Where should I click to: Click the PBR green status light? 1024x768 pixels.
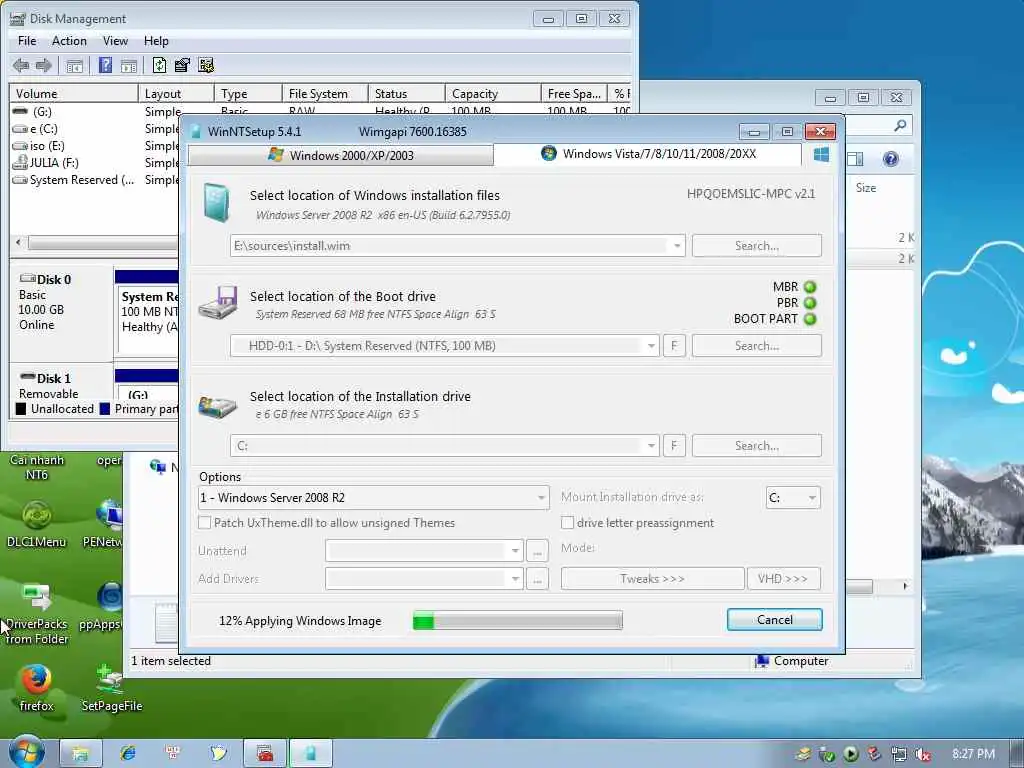coord(810,303)
